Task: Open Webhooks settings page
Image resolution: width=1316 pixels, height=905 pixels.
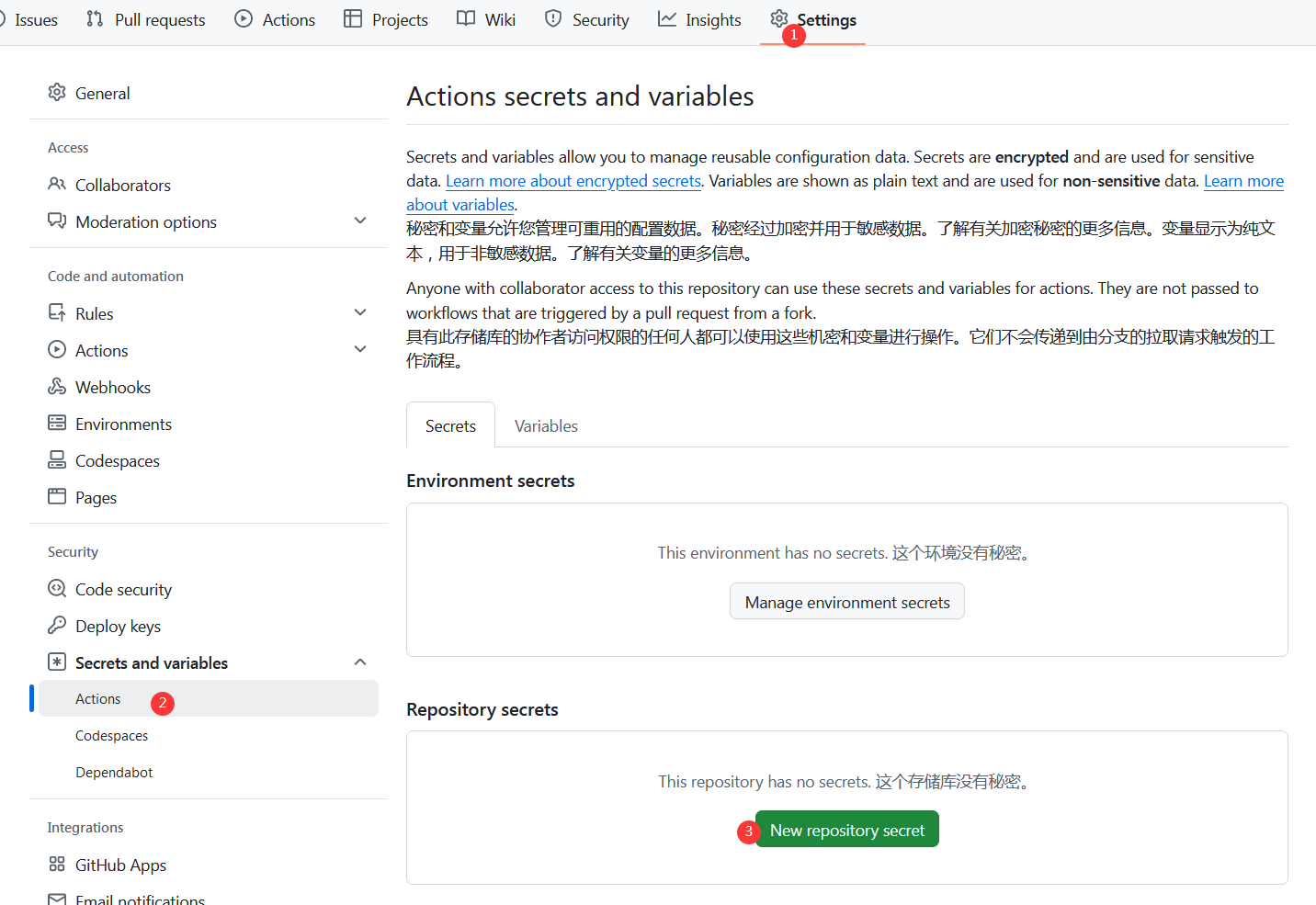Action: tap(209, 387)
